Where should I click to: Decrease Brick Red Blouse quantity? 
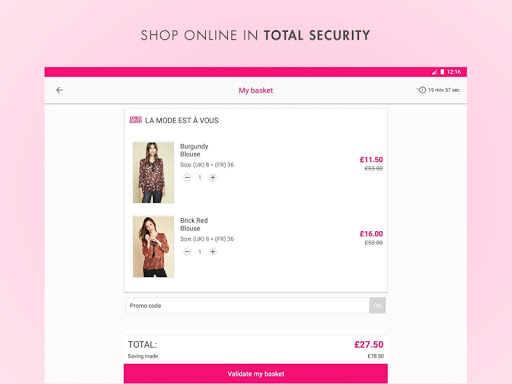pyautogui.click(x=187, y=252)
